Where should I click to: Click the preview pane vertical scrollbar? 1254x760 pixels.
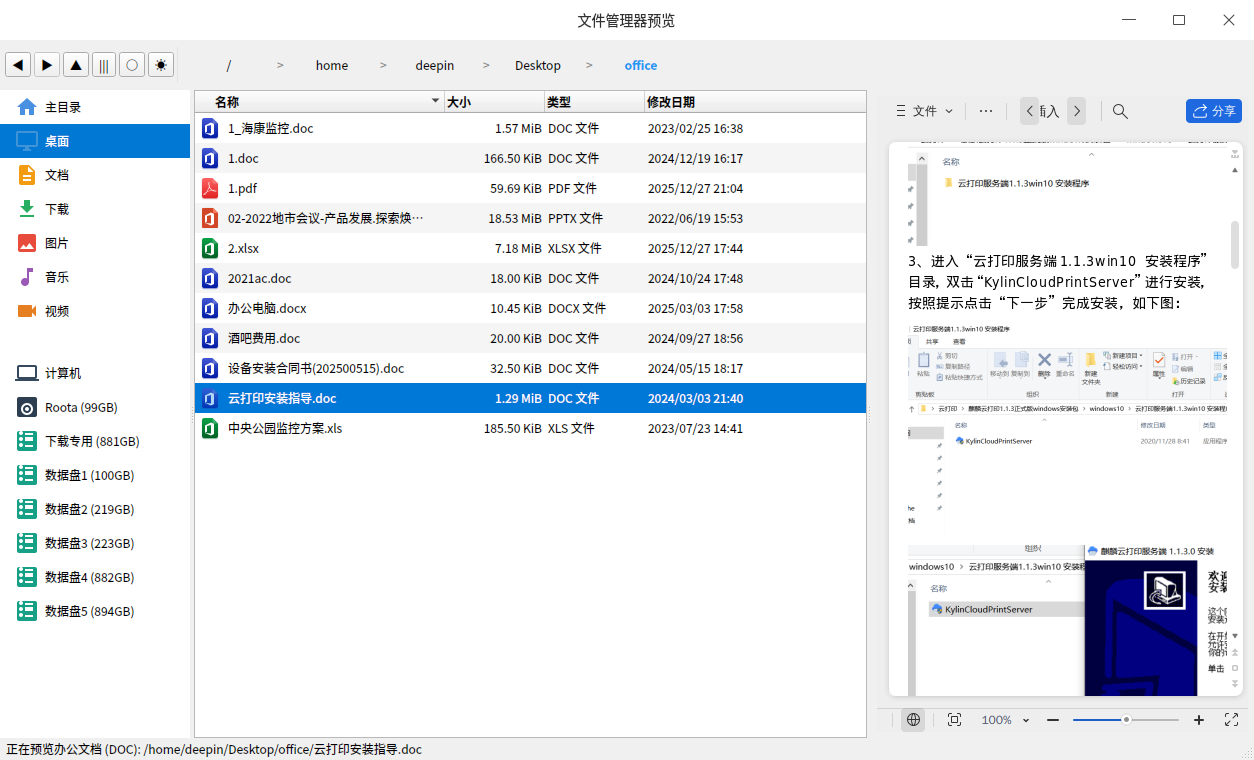[1235, 245]
